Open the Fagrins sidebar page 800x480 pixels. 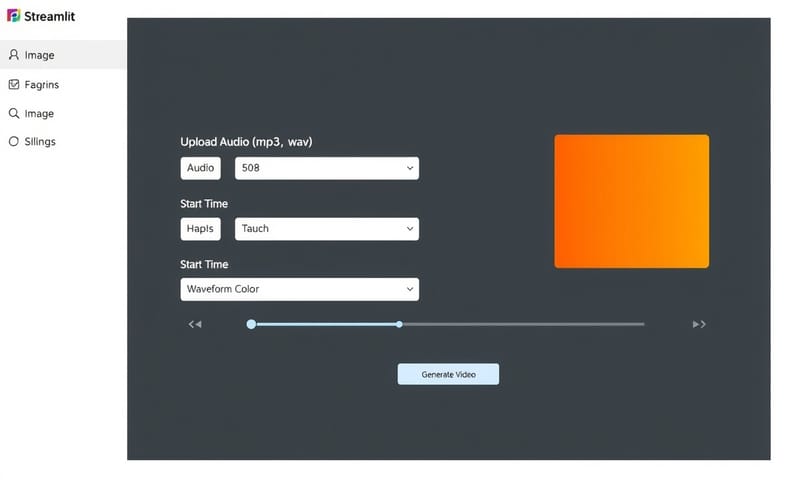(41, 85)
